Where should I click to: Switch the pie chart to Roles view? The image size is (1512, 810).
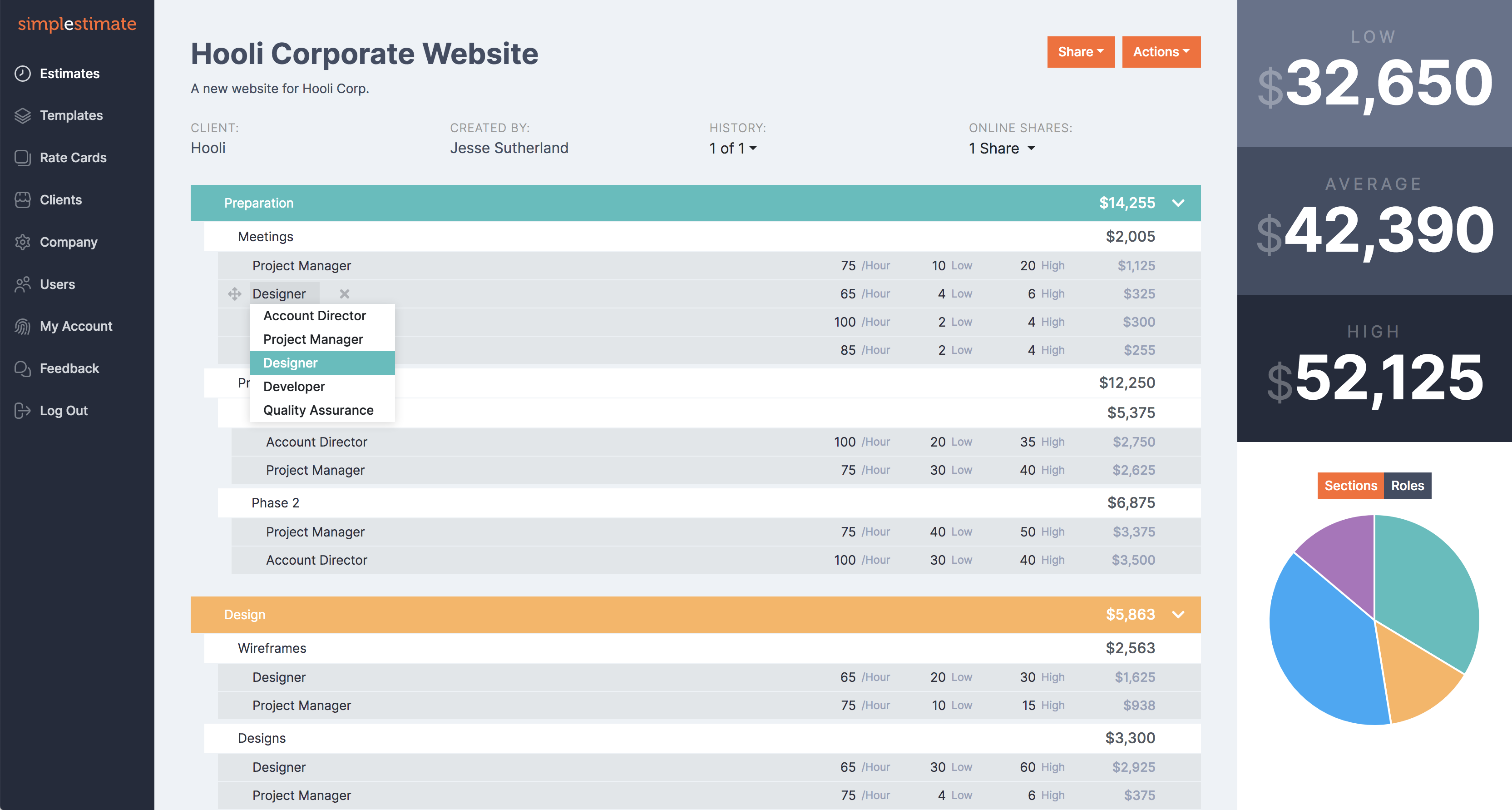click(1407, 486)
